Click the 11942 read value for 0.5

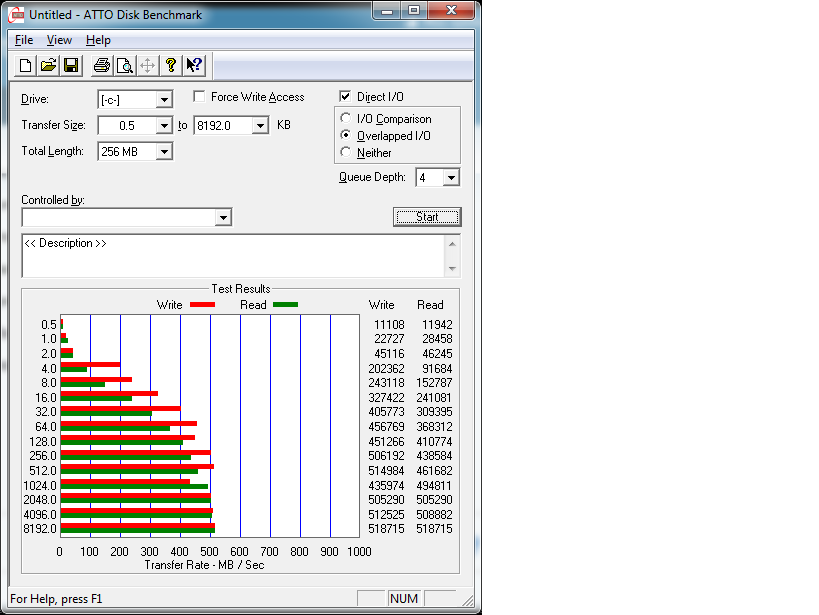pos(437,324)
